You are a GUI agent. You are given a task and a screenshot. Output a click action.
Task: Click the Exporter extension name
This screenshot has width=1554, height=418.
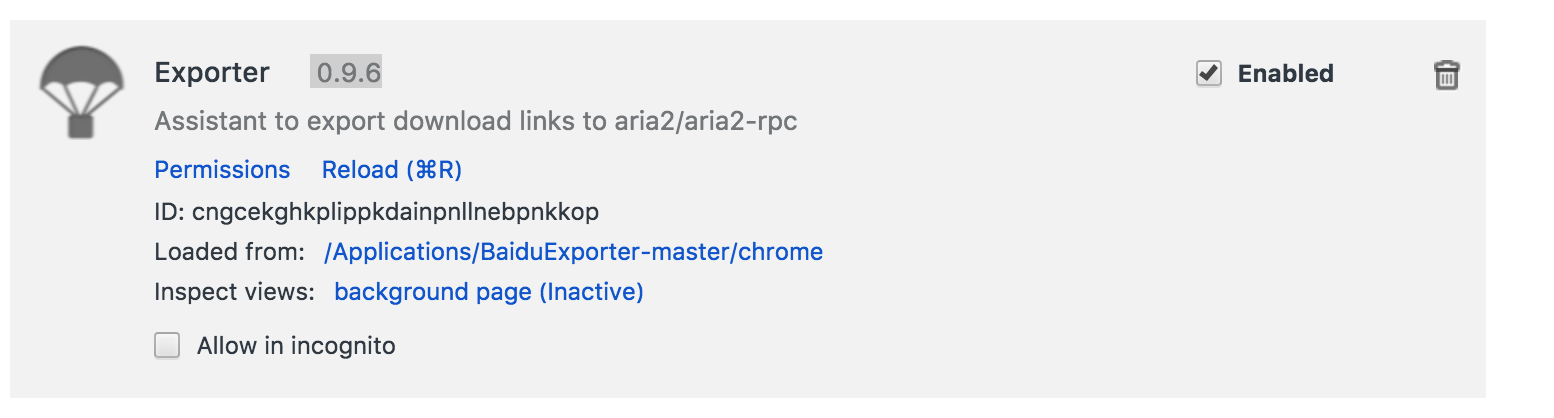pos(212,73)
